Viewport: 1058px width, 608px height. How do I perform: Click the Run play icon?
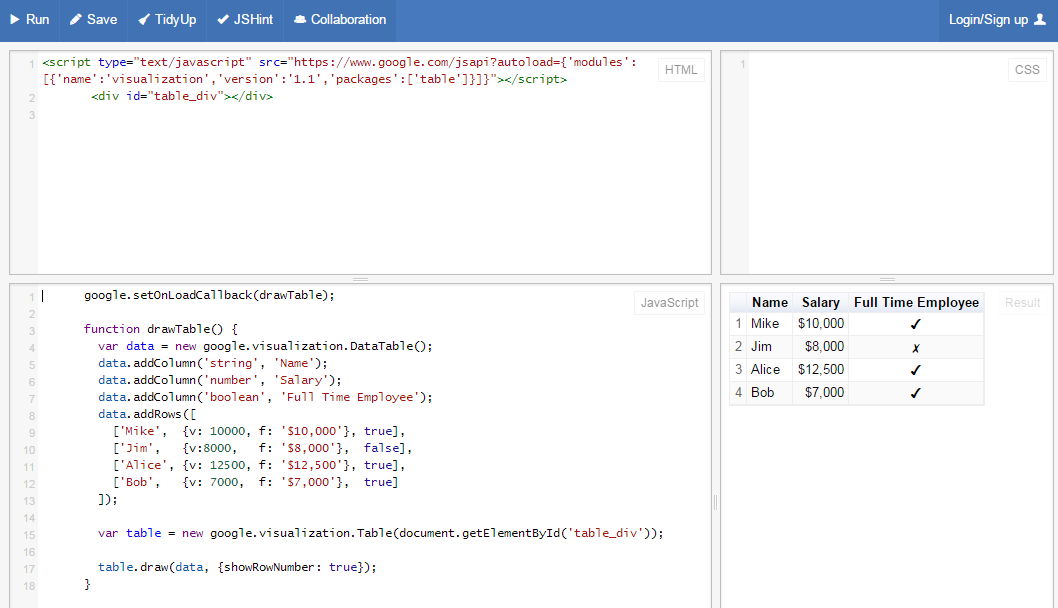click(15, 20)
